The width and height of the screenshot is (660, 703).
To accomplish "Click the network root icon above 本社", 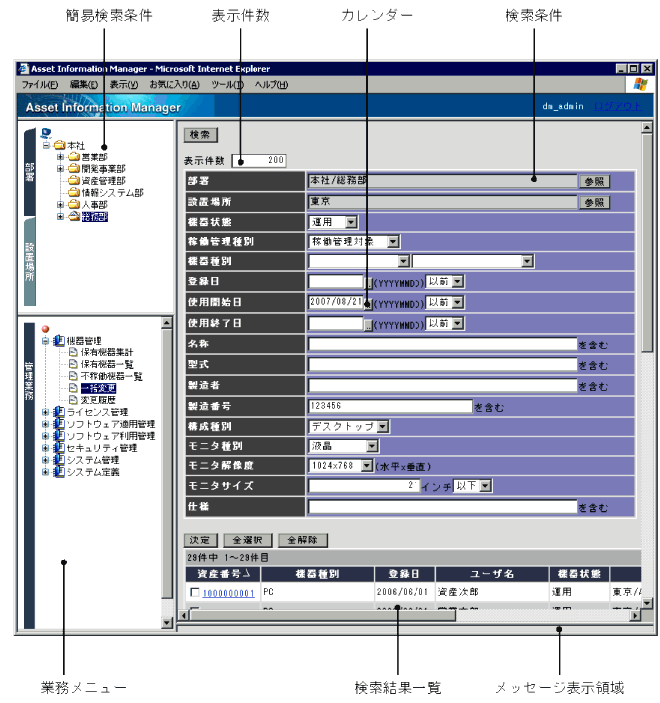I will click(x=46, y=133).
